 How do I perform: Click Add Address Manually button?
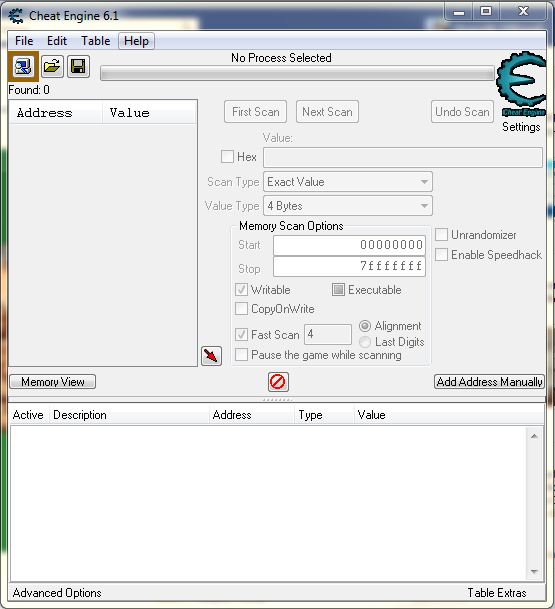[x=489, y=382]
